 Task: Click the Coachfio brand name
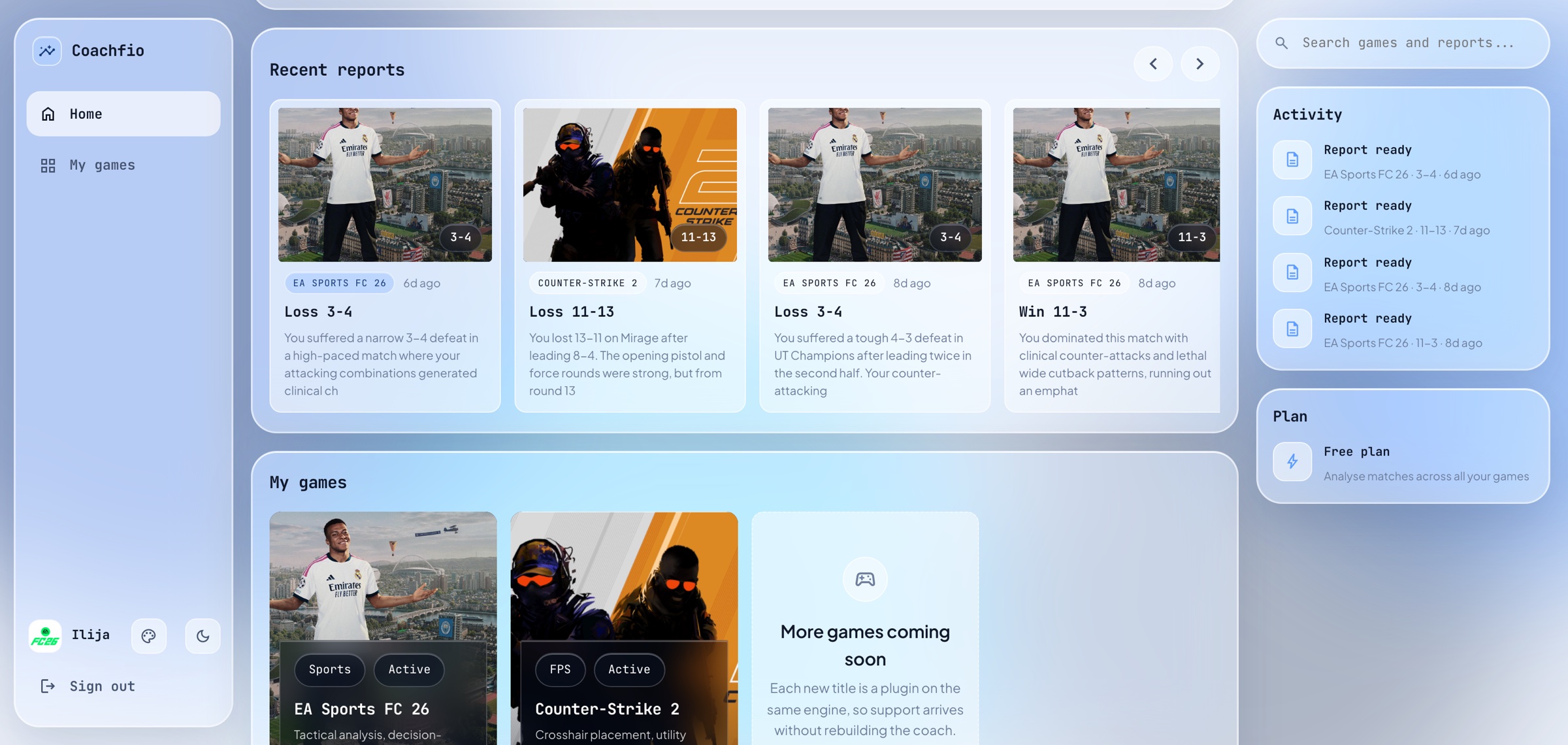tap(108, 50)
